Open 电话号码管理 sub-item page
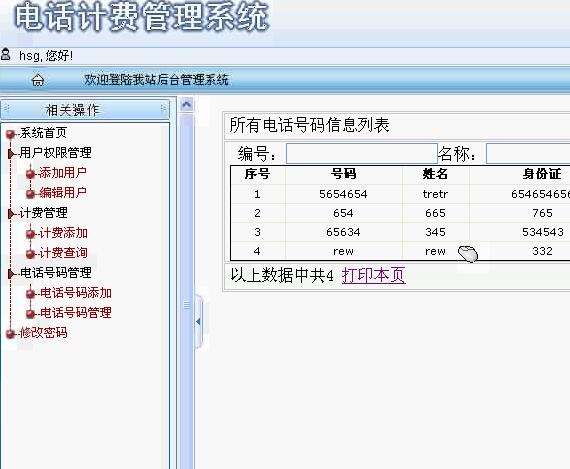 (x=76, y=313)
